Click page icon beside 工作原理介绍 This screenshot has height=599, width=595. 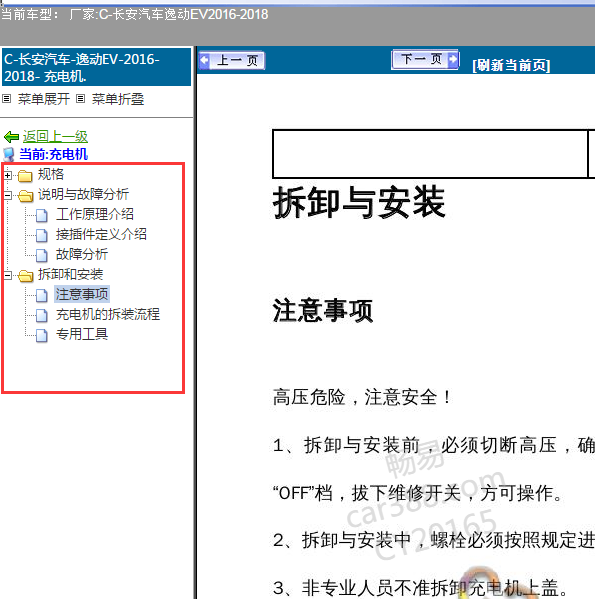[x=42, y=215]
